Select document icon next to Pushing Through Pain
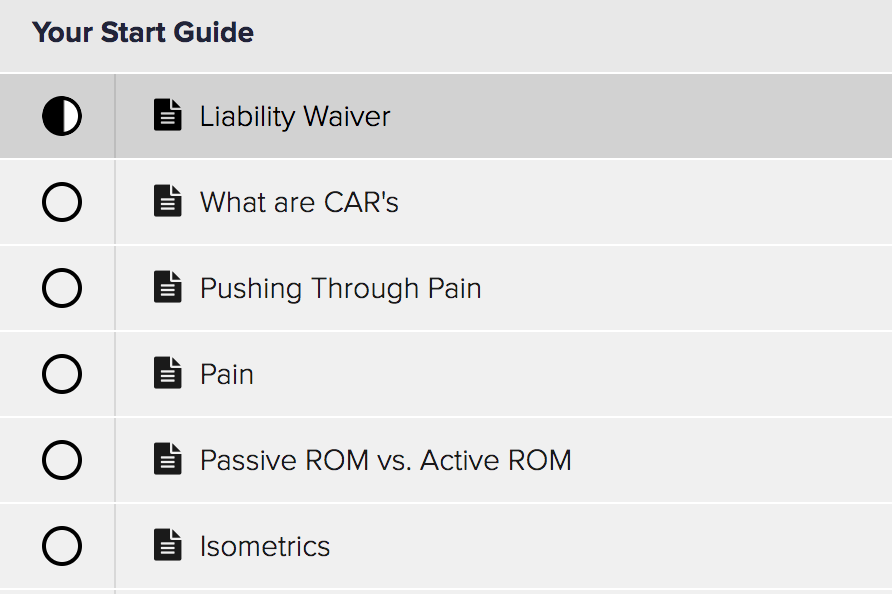The image size is (892, 594). click(168, 287)
